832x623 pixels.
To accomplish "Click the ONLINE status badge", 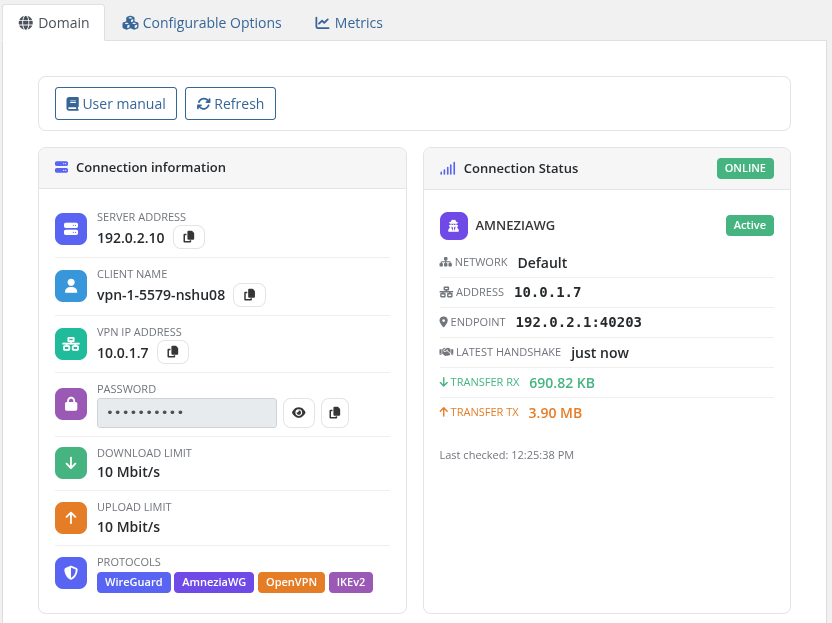I will click(x=745, y=168).
